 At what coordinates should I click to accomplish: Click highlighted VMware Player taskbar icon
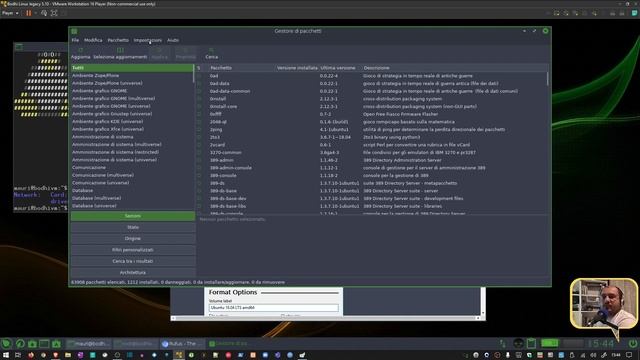coord(179,355)
